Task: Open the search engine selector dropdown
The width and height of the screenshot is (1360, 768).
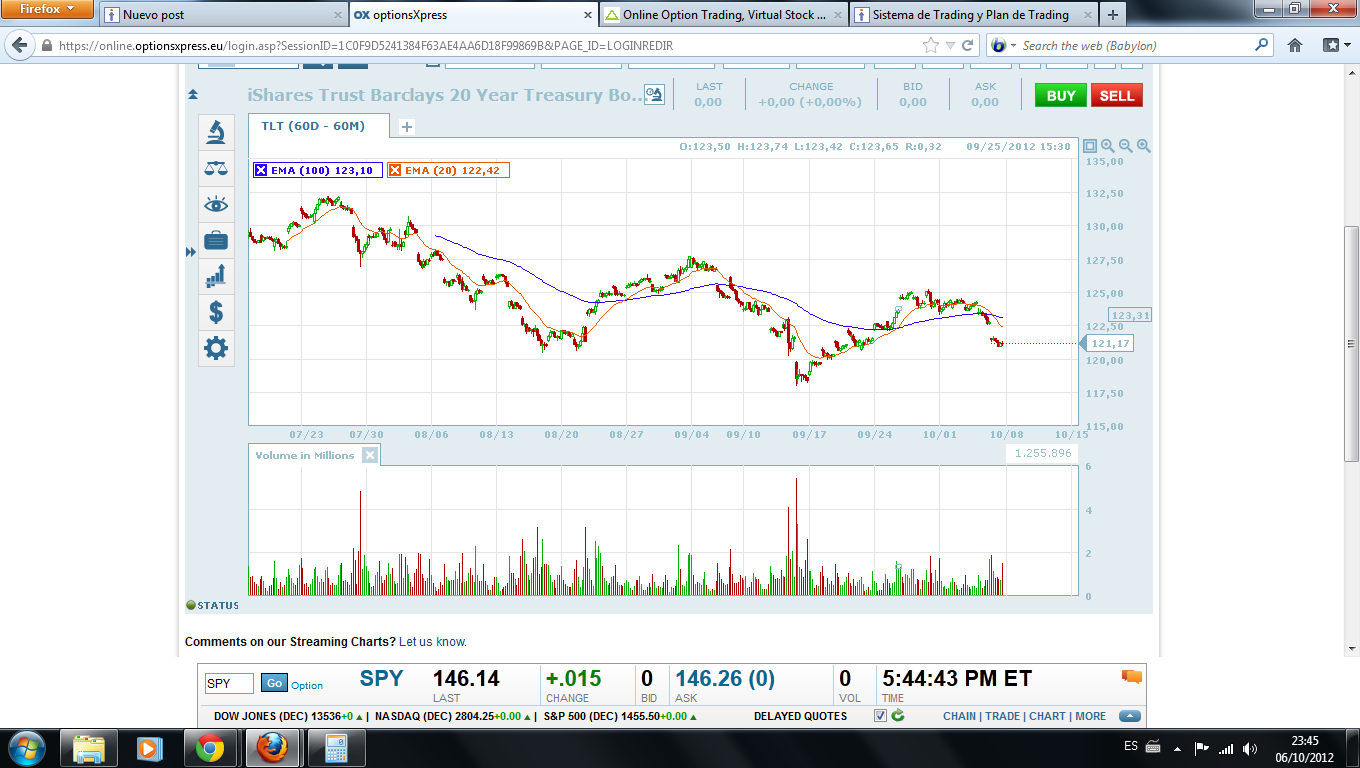Action: click(1003, 45)
